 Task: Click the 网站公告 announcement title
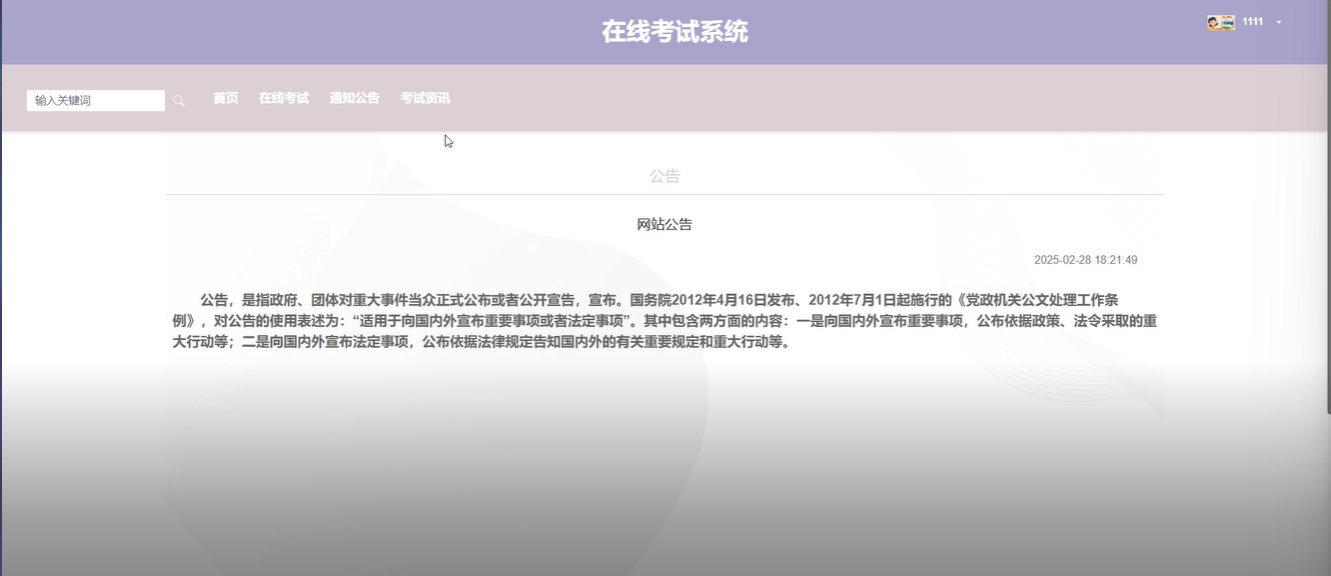point(665,224)
